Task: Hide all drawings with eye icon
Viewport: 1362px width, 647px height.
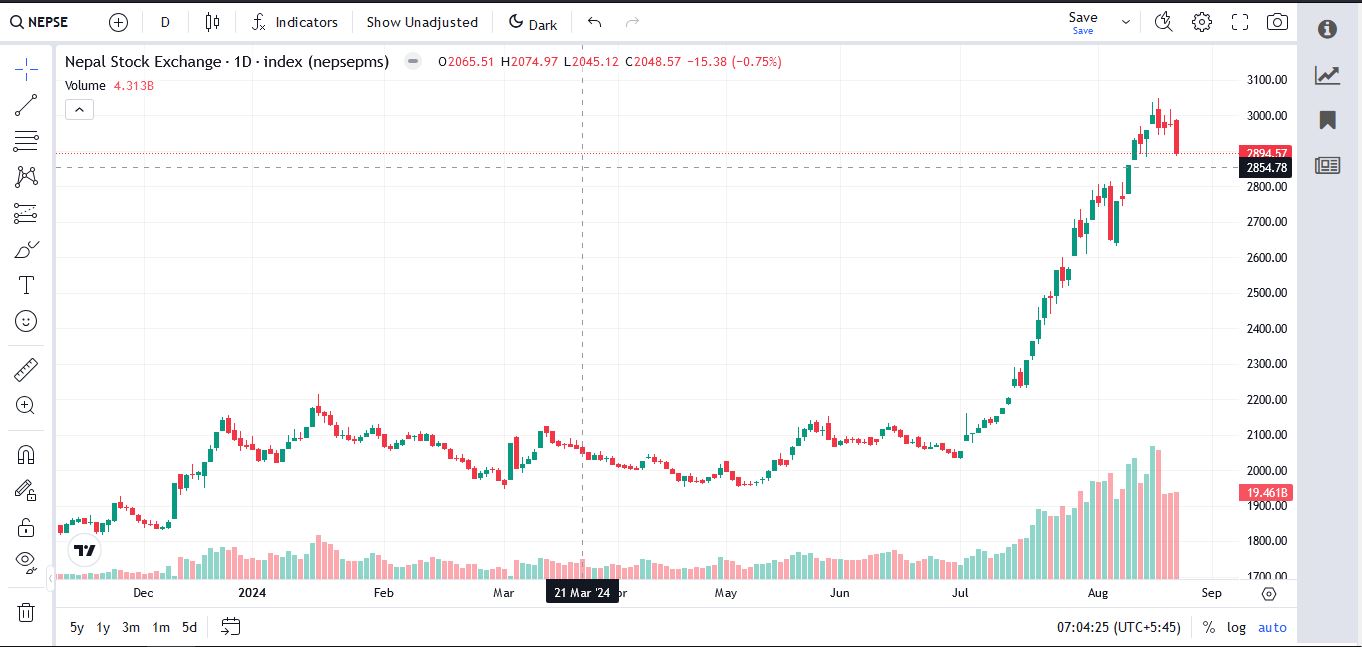Action: coord(26,560)
